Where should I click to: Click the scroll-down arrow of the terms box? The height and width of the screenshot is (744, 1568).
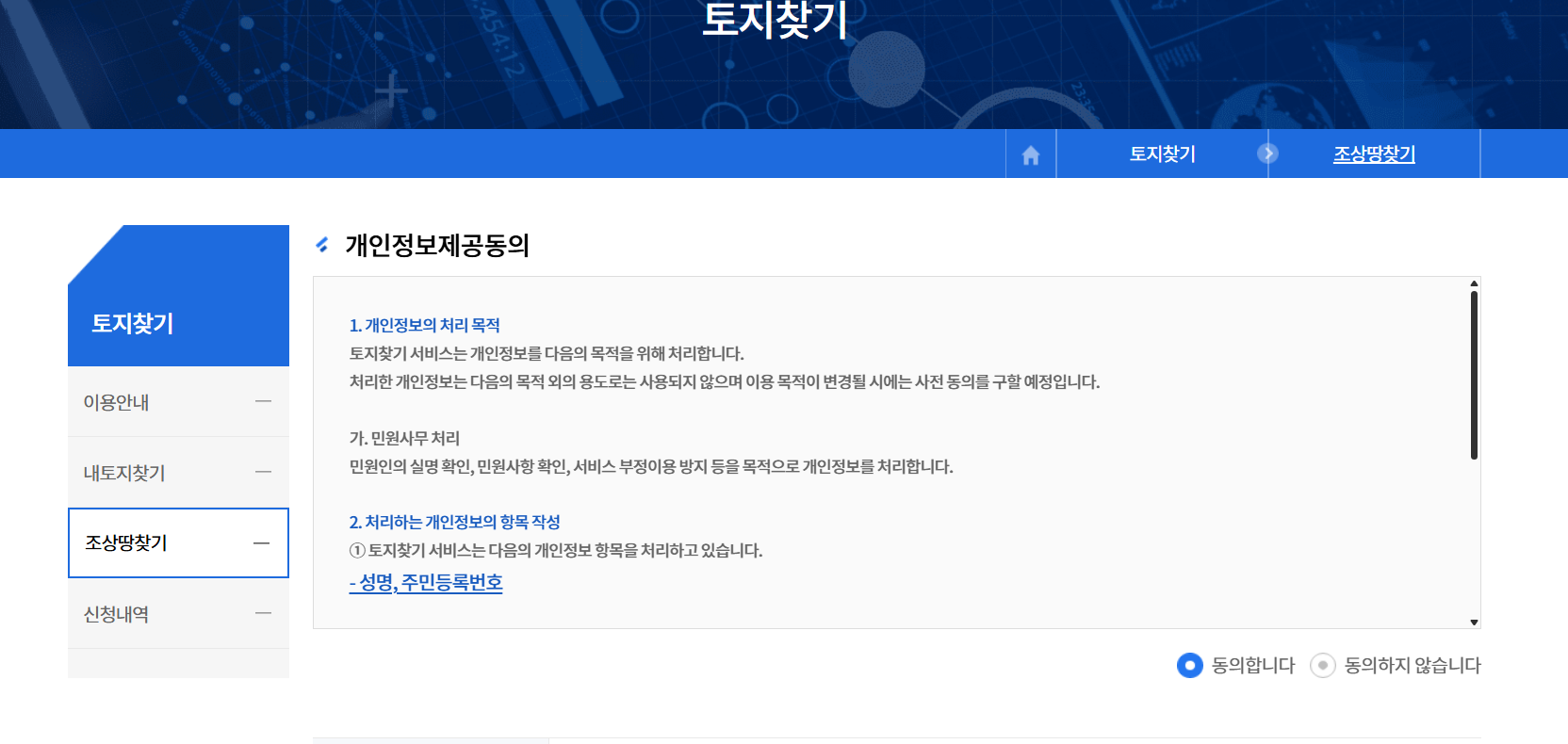1474,622
